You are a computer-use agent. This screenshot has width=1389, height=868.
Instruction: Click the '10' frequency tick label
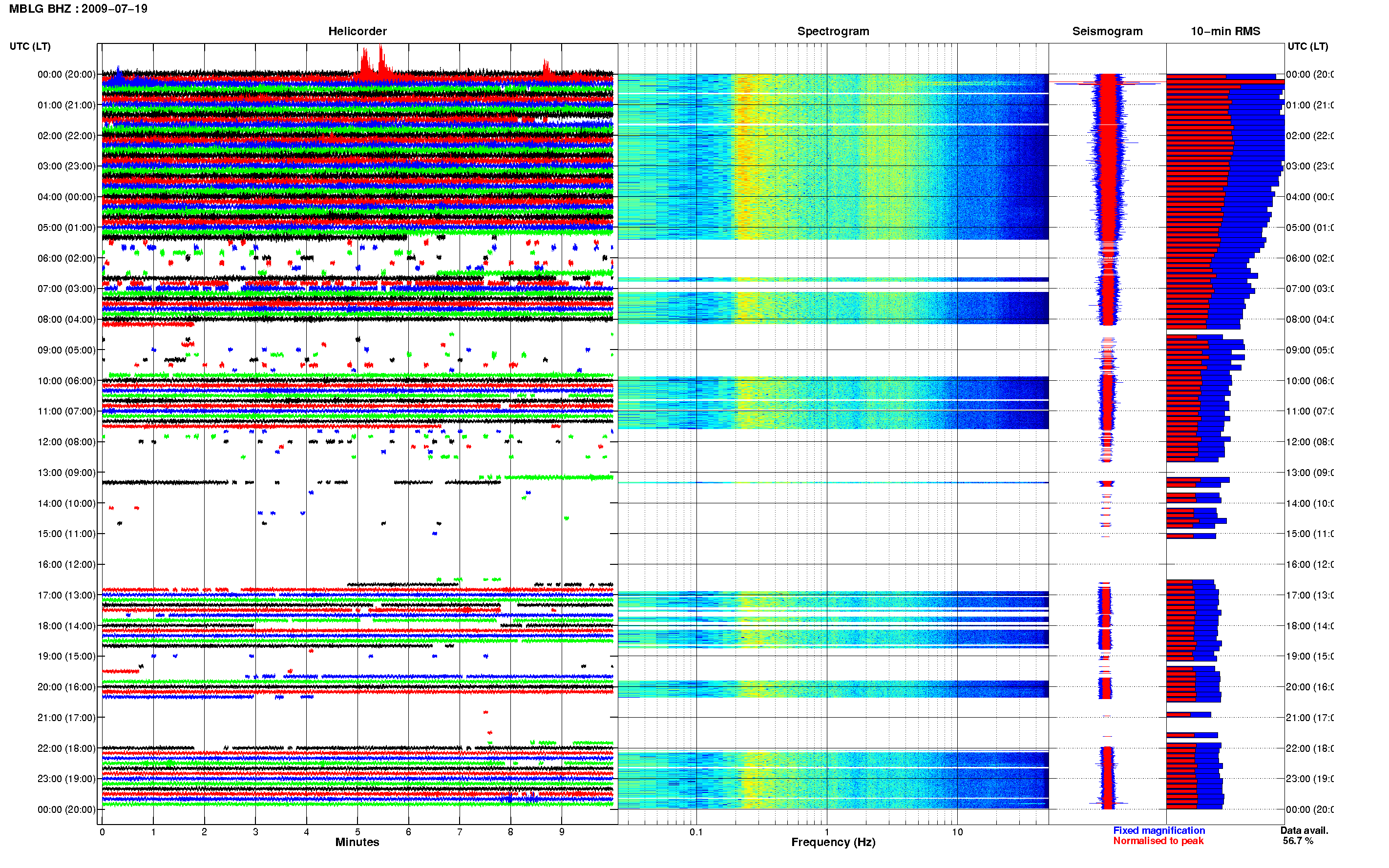pos(957,832)
